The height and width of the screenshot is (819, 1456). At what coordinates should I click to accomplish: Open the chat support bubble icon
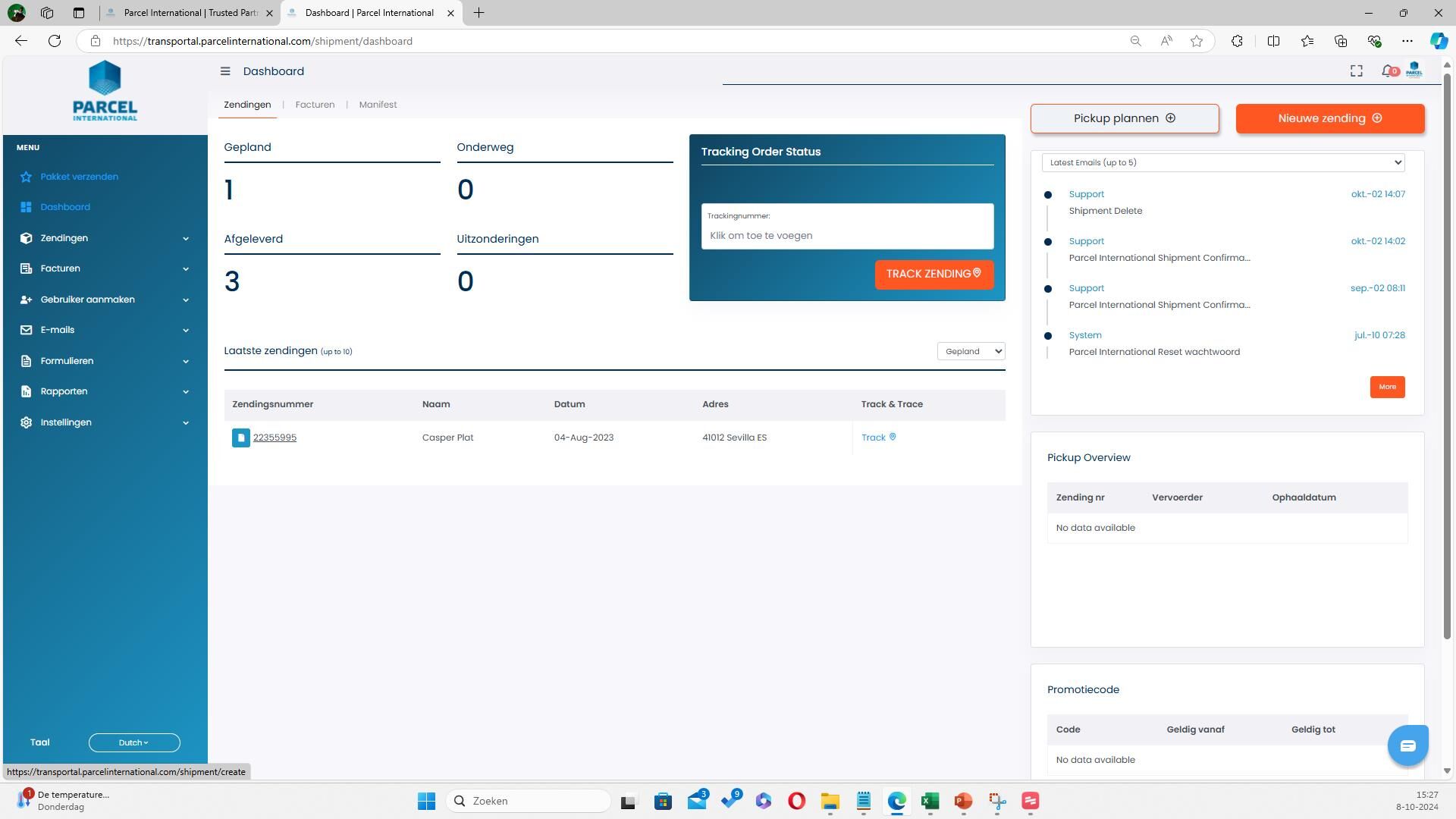tap(1407, 746)
